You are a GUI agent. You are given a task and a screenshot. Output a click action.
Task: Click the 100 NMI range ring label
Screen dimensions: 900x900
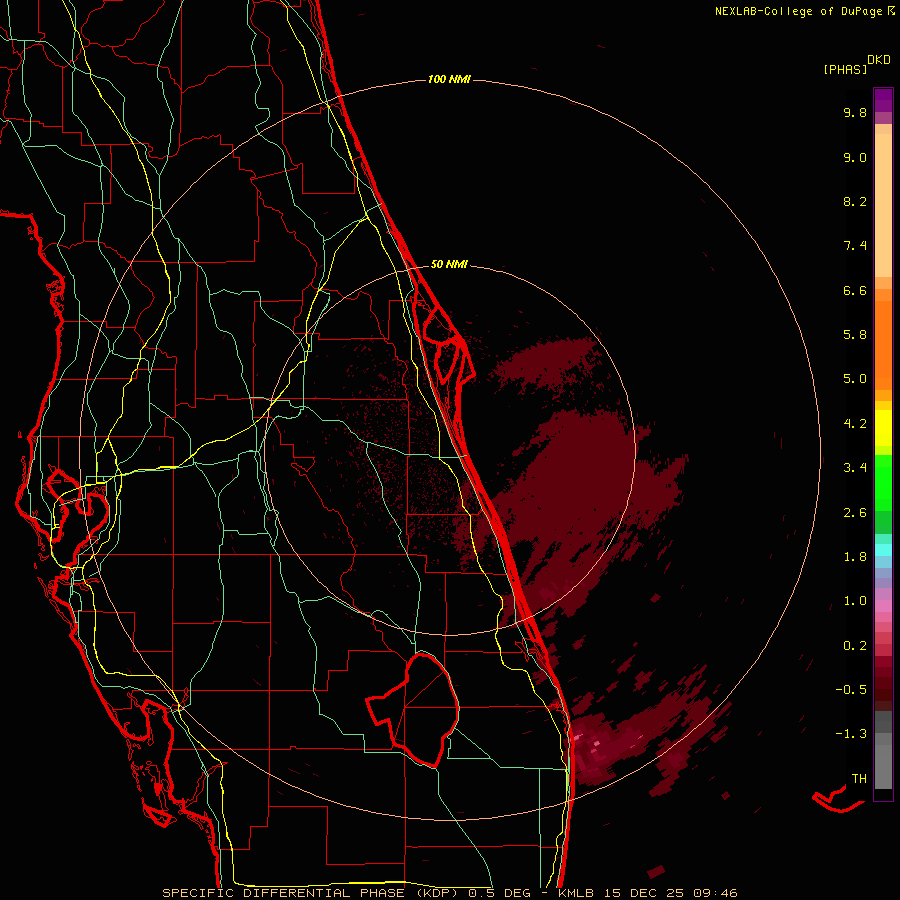449,79
